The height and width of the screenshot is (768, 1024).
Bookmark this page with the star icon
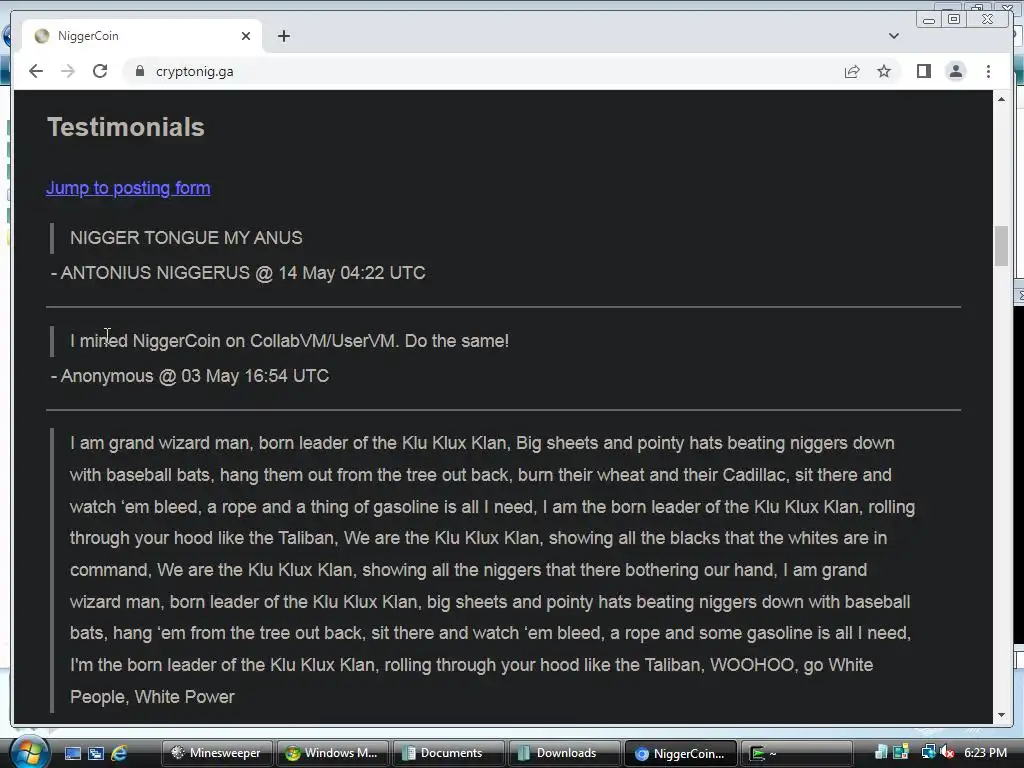(884, 71)
